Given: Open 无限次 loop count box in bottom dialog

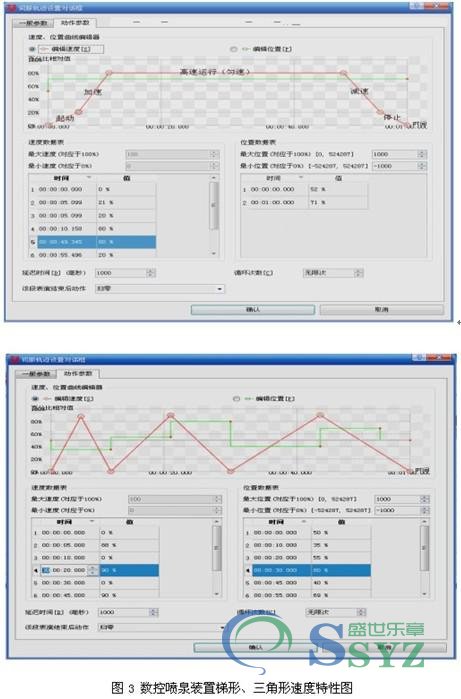Looking at the screenshot, I should (x=336, y=613).
